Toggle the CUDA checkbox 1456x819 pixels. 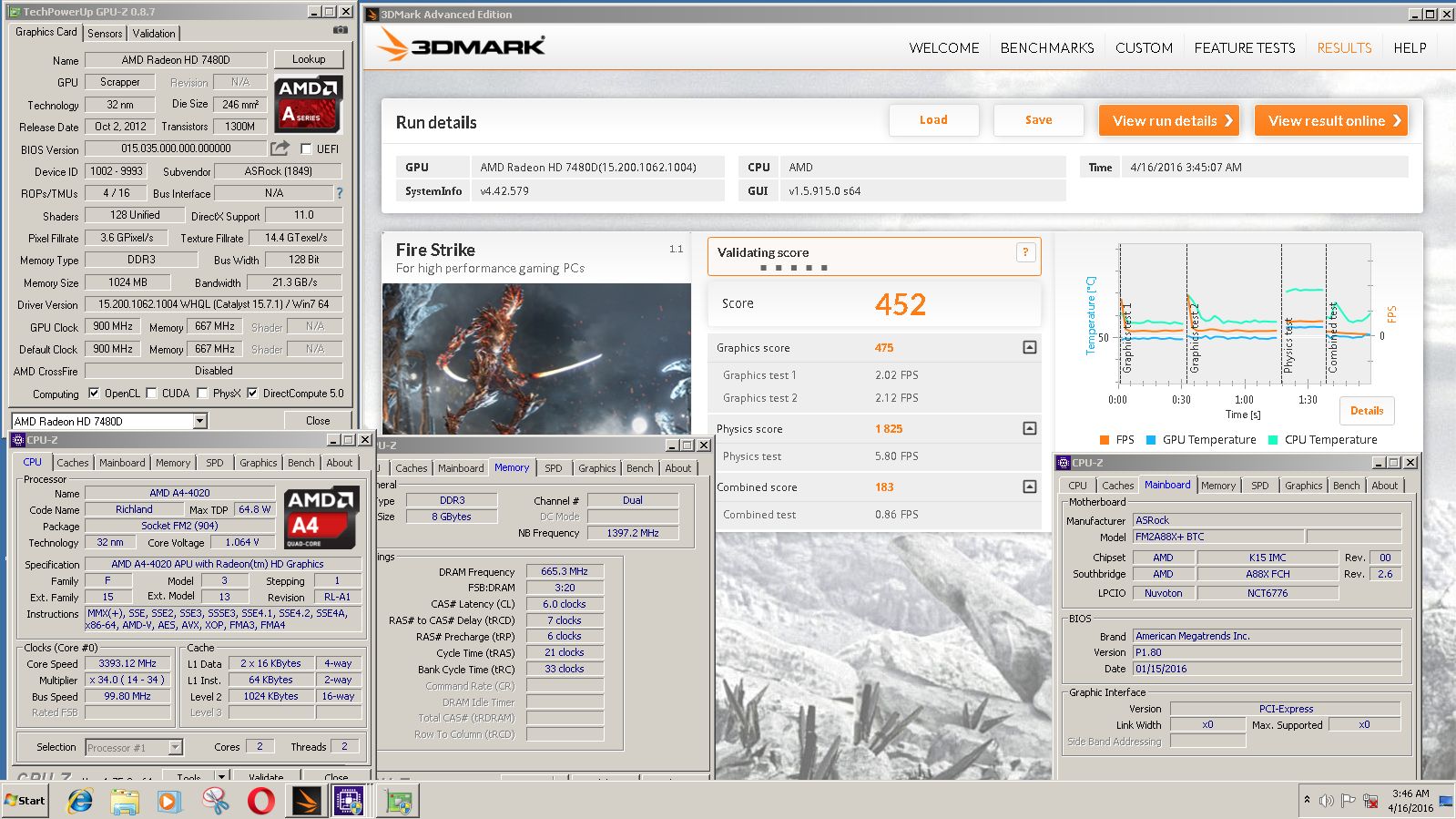point(152,394)
